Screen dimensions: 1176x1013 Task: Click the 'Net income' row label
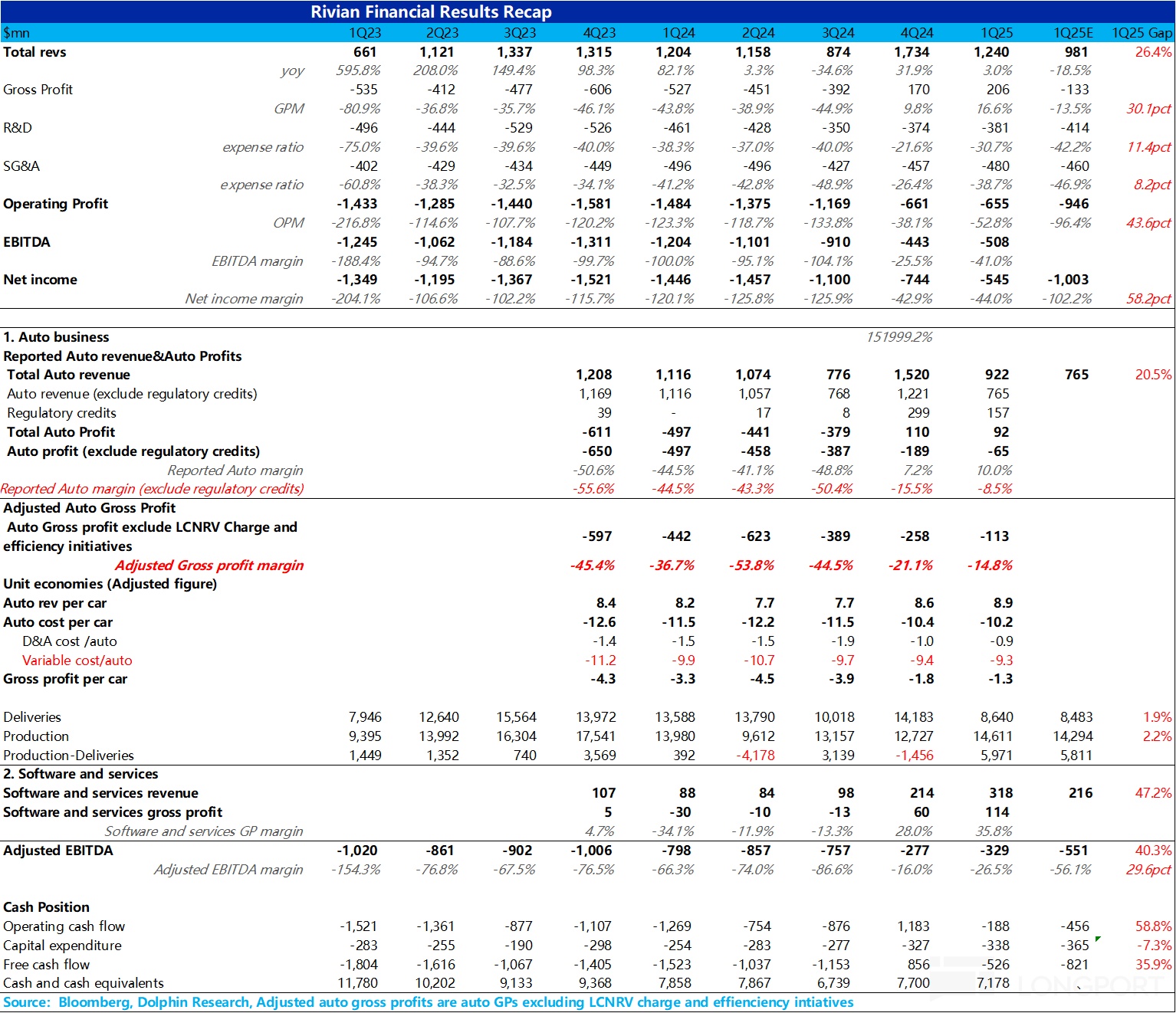click(40, 280)
